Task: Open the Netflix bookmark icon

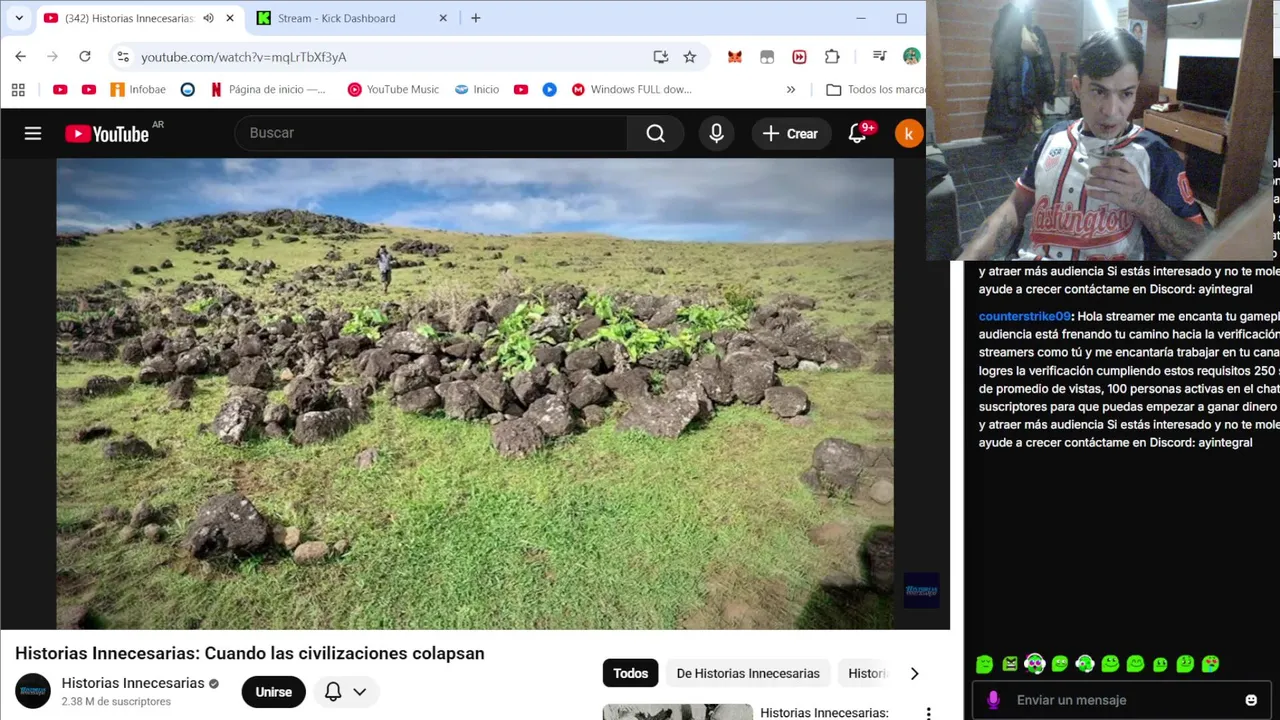Action: click(x=216, y=89)
